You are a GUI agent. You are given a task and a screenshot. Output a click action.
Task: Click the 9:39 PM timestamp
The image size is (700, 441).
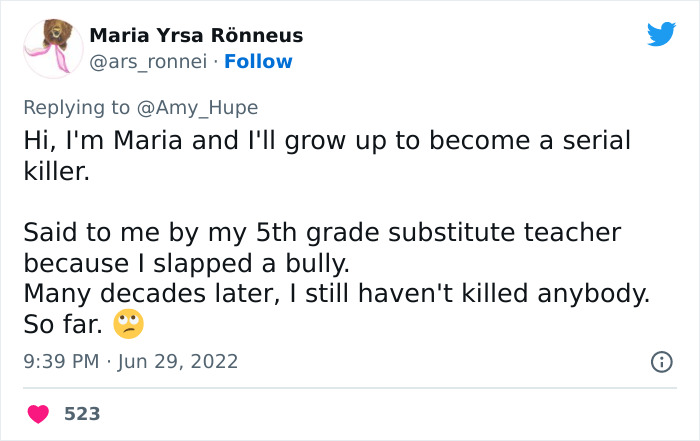(x=61, y=361)
